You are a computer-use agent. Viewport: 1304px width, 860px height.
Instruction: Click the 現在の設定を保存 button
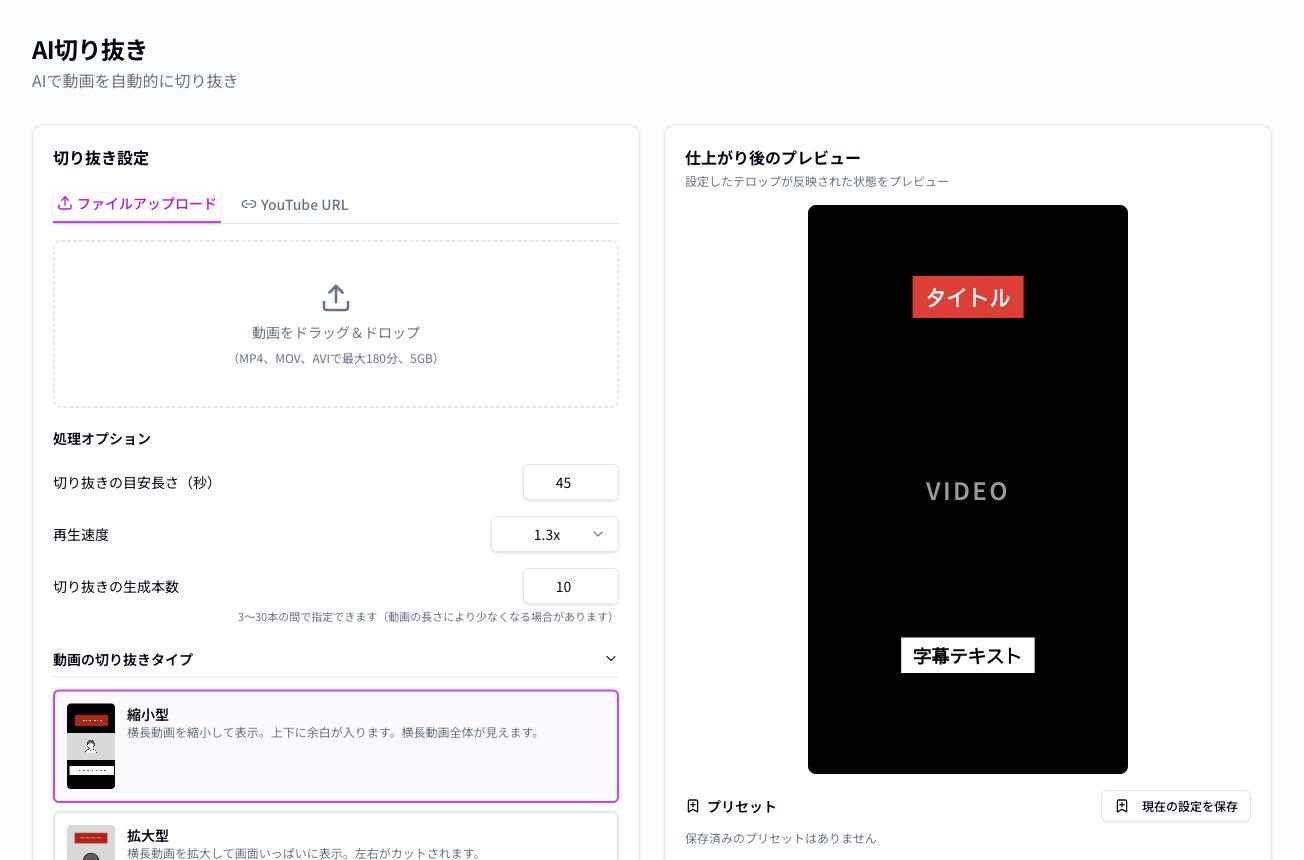click(x=1176, y=806)
